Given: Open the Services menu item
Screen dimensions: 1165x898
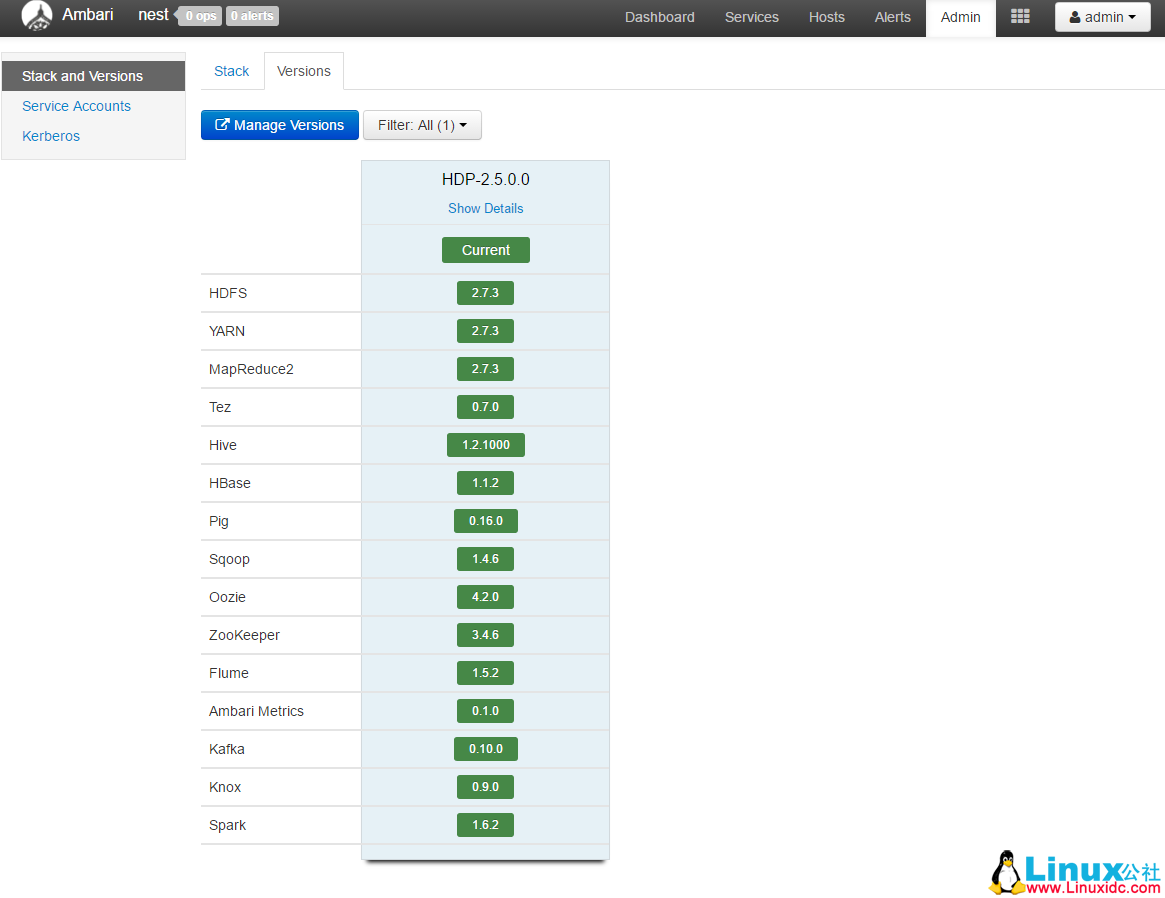Looking at the screenshot, I should tap(751, 17).
